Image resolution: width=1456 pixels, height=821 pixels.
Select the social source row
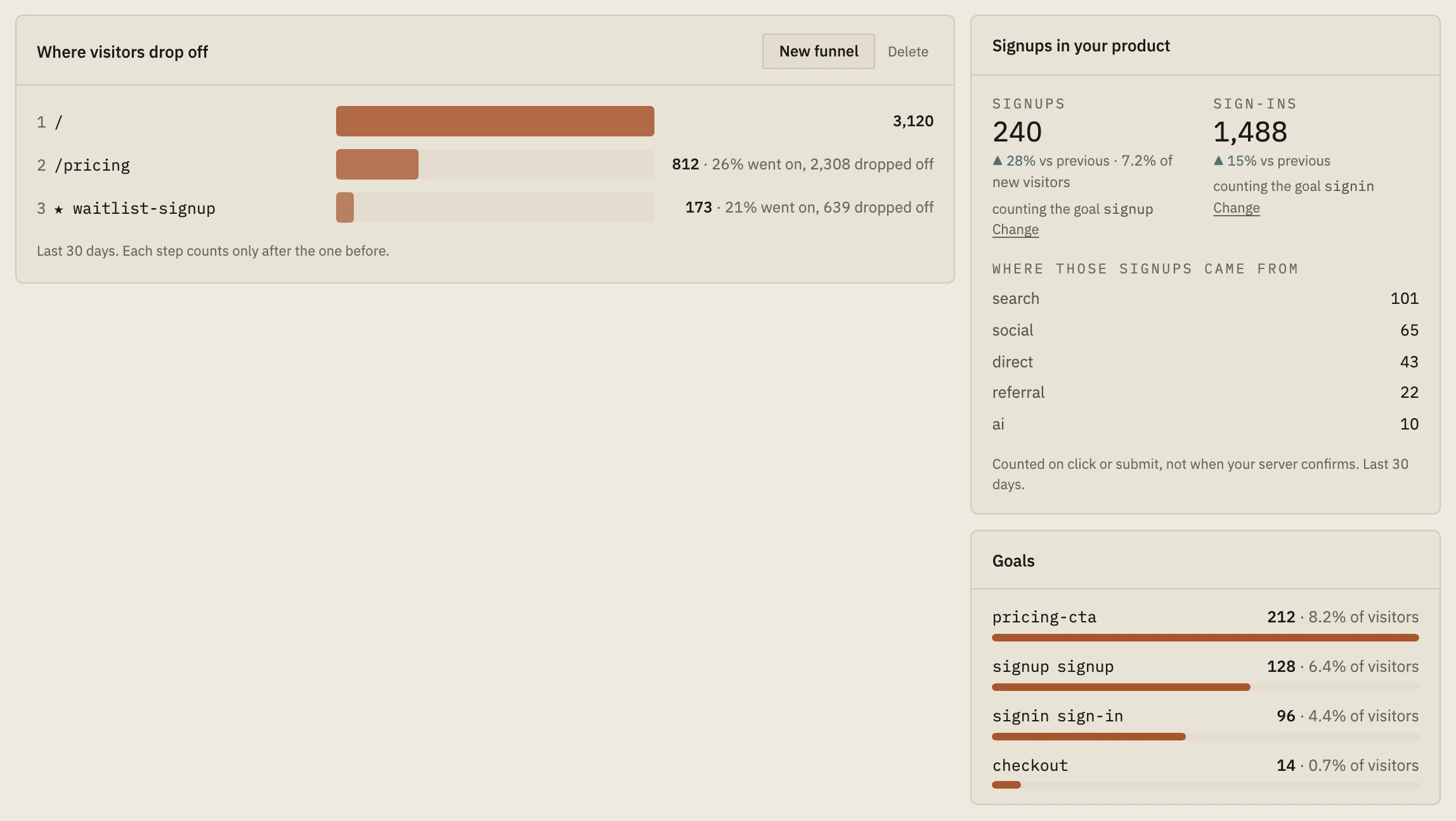[1205, 331]
